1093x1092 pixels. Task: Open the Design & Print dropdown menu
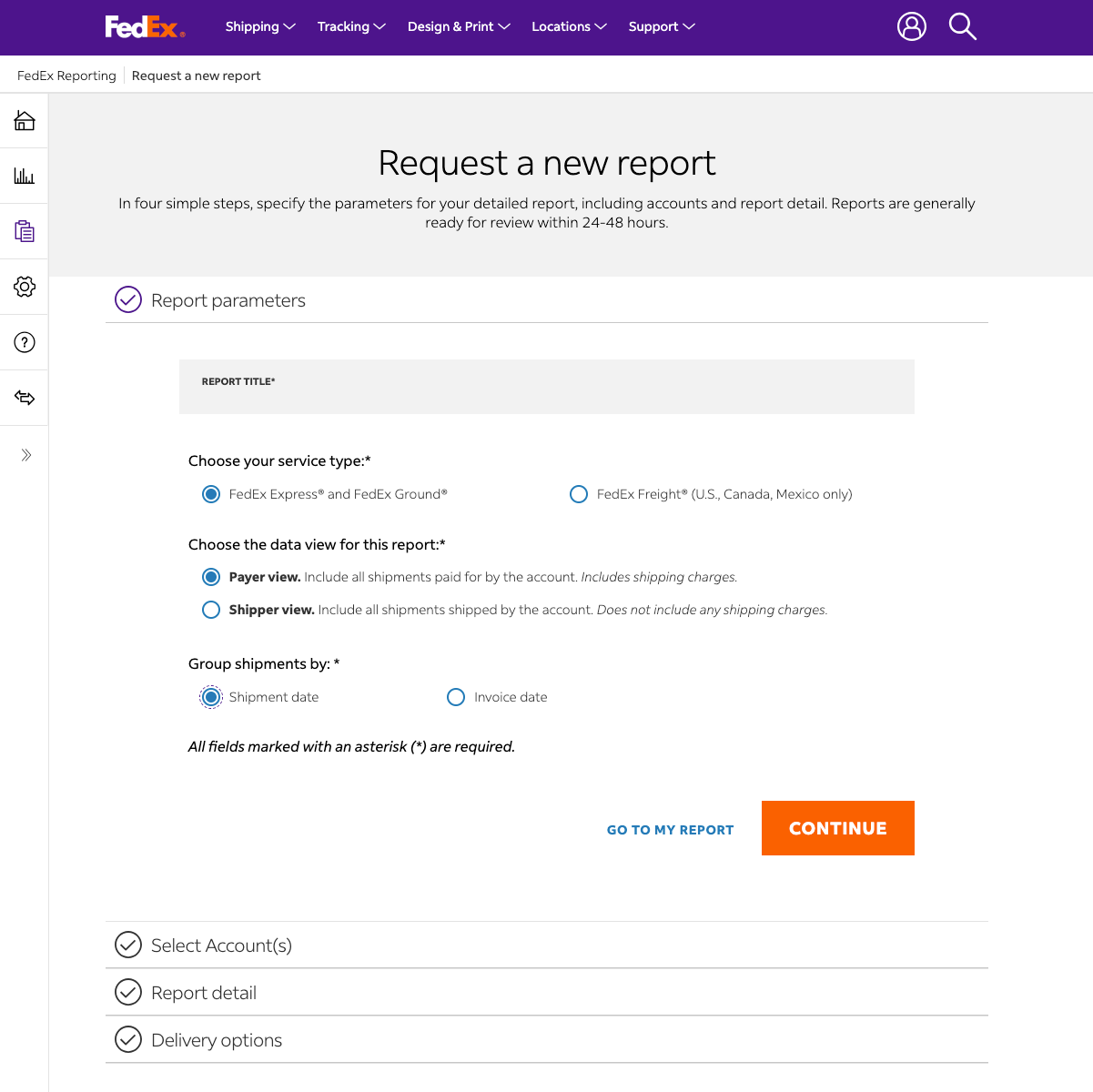point(459,26)
